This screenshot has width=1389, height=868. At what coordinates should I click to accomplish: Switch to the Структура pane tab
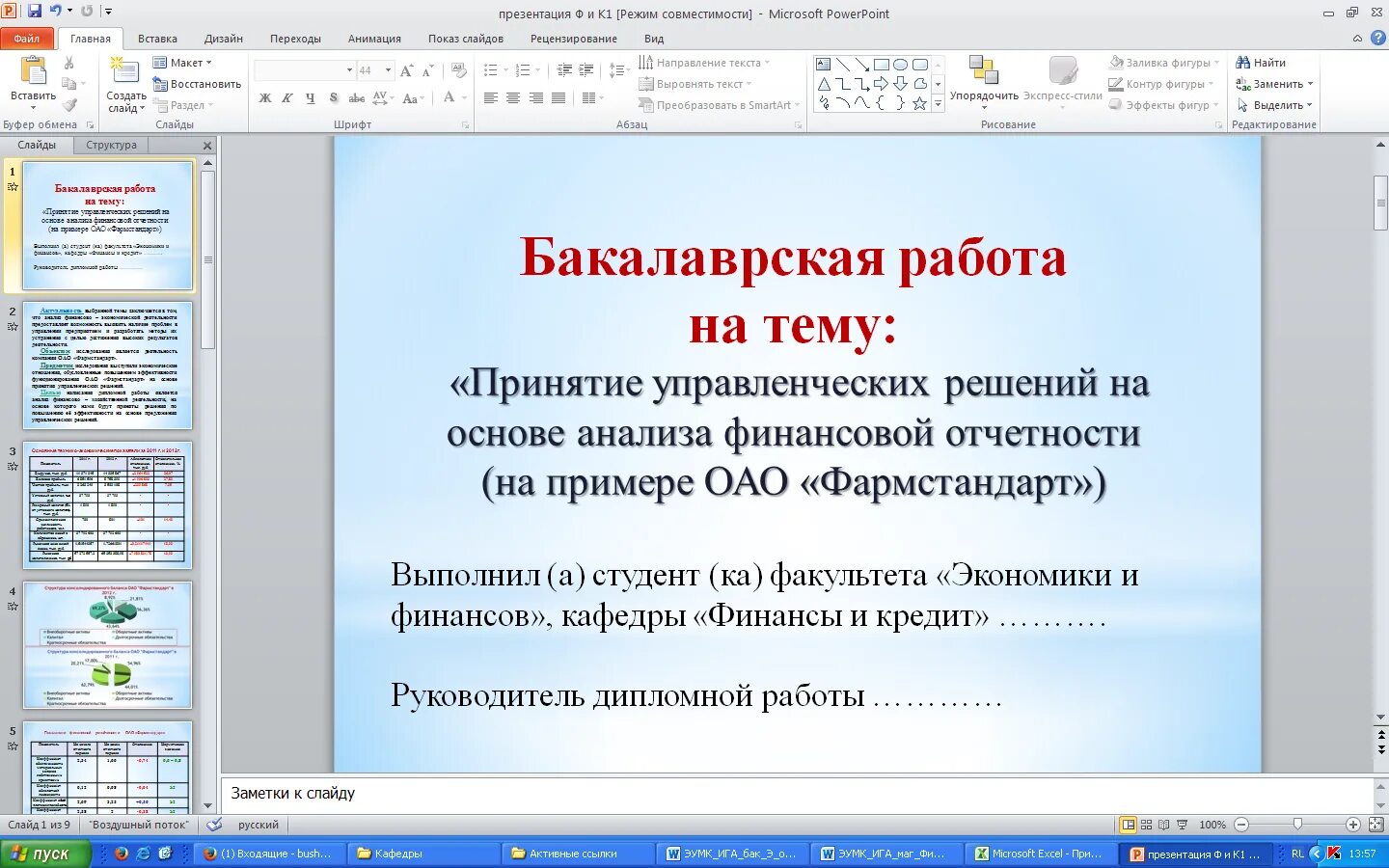[x=111, y=145]
